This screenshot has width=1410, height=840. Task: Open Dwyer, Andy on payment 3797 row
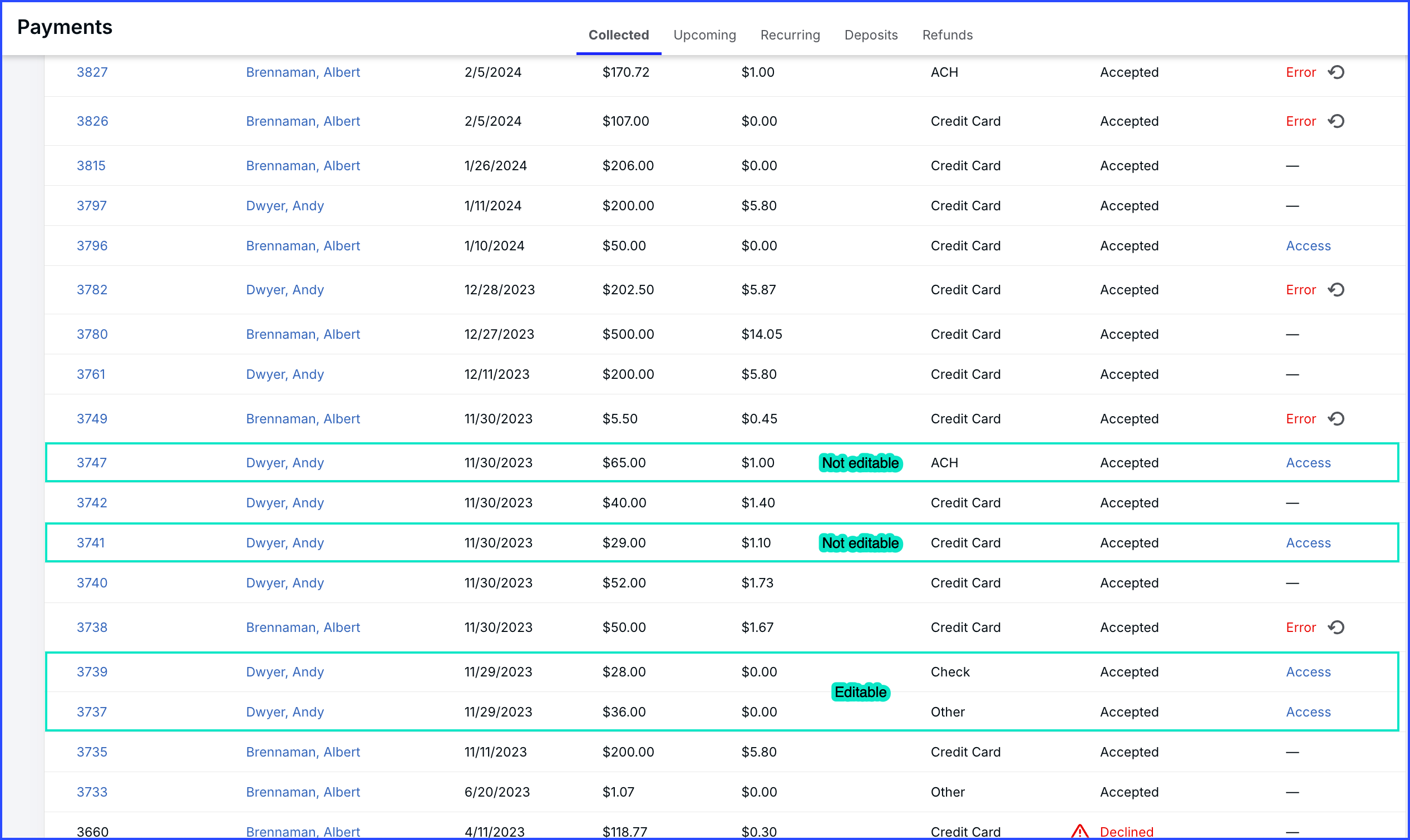[285, 206]
